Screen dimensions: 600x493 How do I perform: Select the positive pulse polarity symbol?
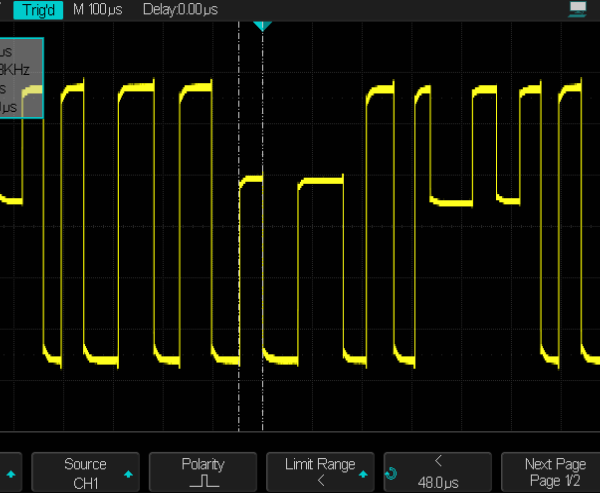pos(203,481)
